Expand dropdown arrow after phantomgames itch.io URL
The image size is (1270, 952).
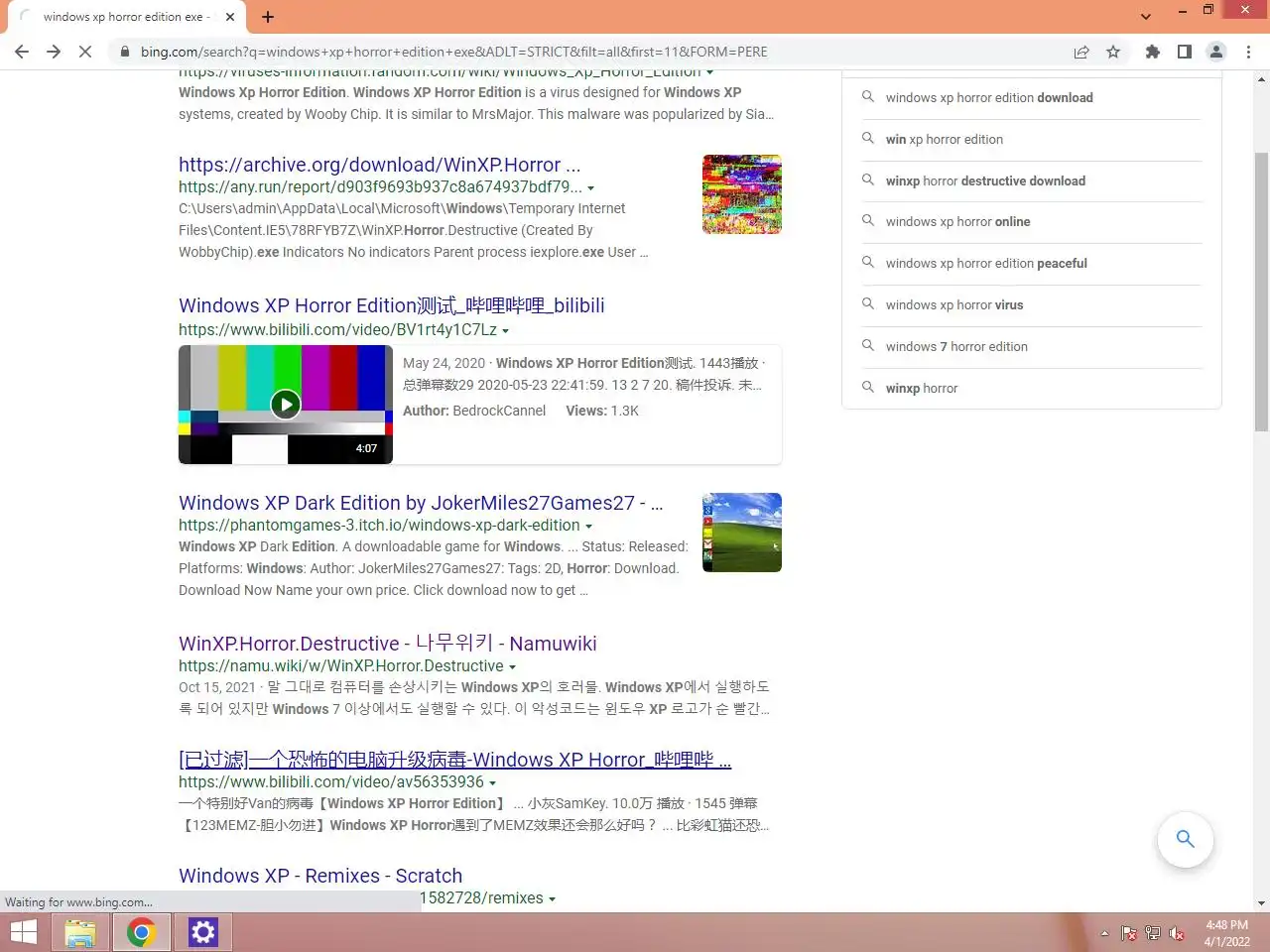[589, 527]
